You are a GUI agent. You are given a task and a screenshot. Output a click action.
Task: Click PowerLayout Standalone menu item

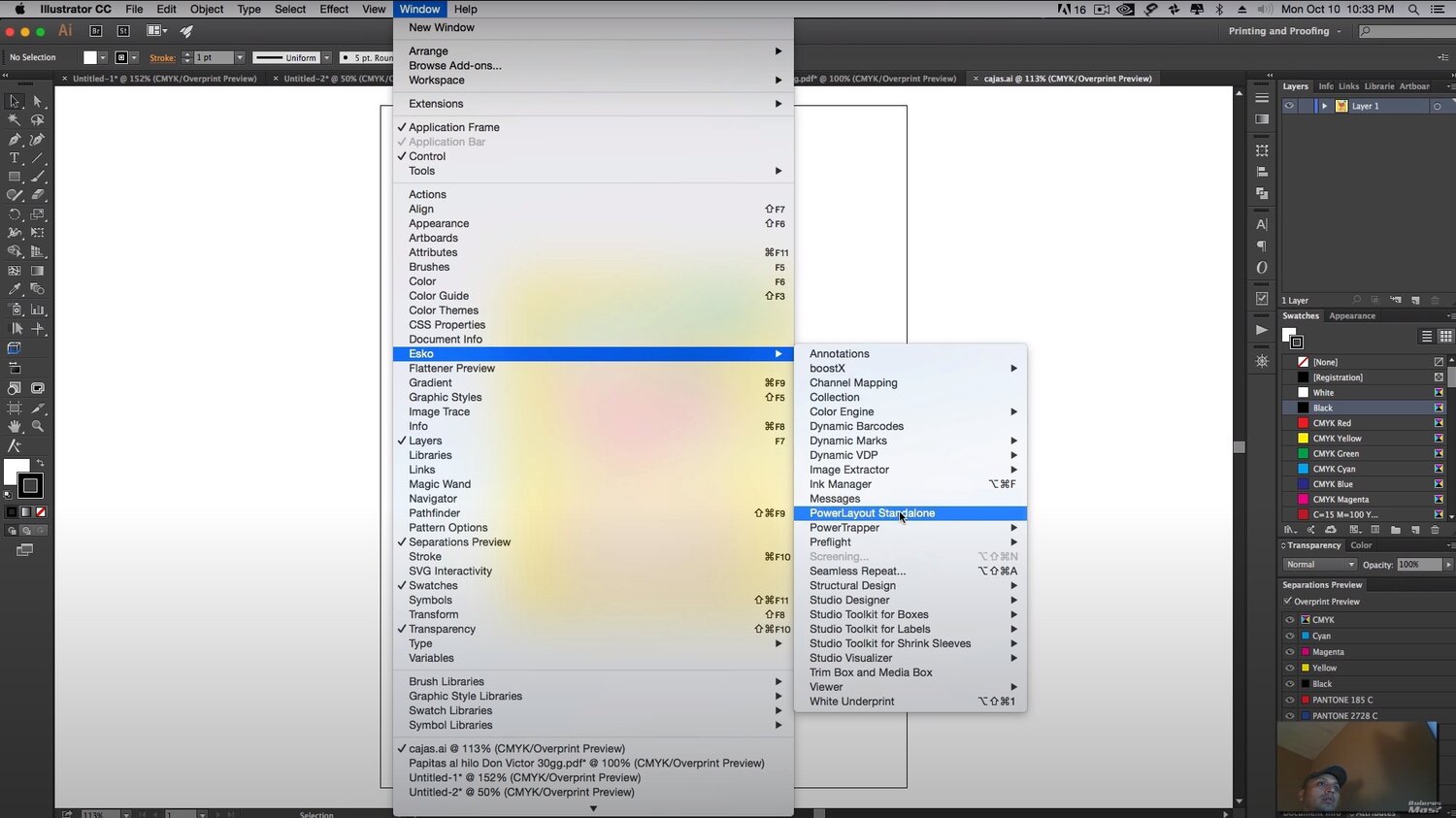(x=910, y=513)
